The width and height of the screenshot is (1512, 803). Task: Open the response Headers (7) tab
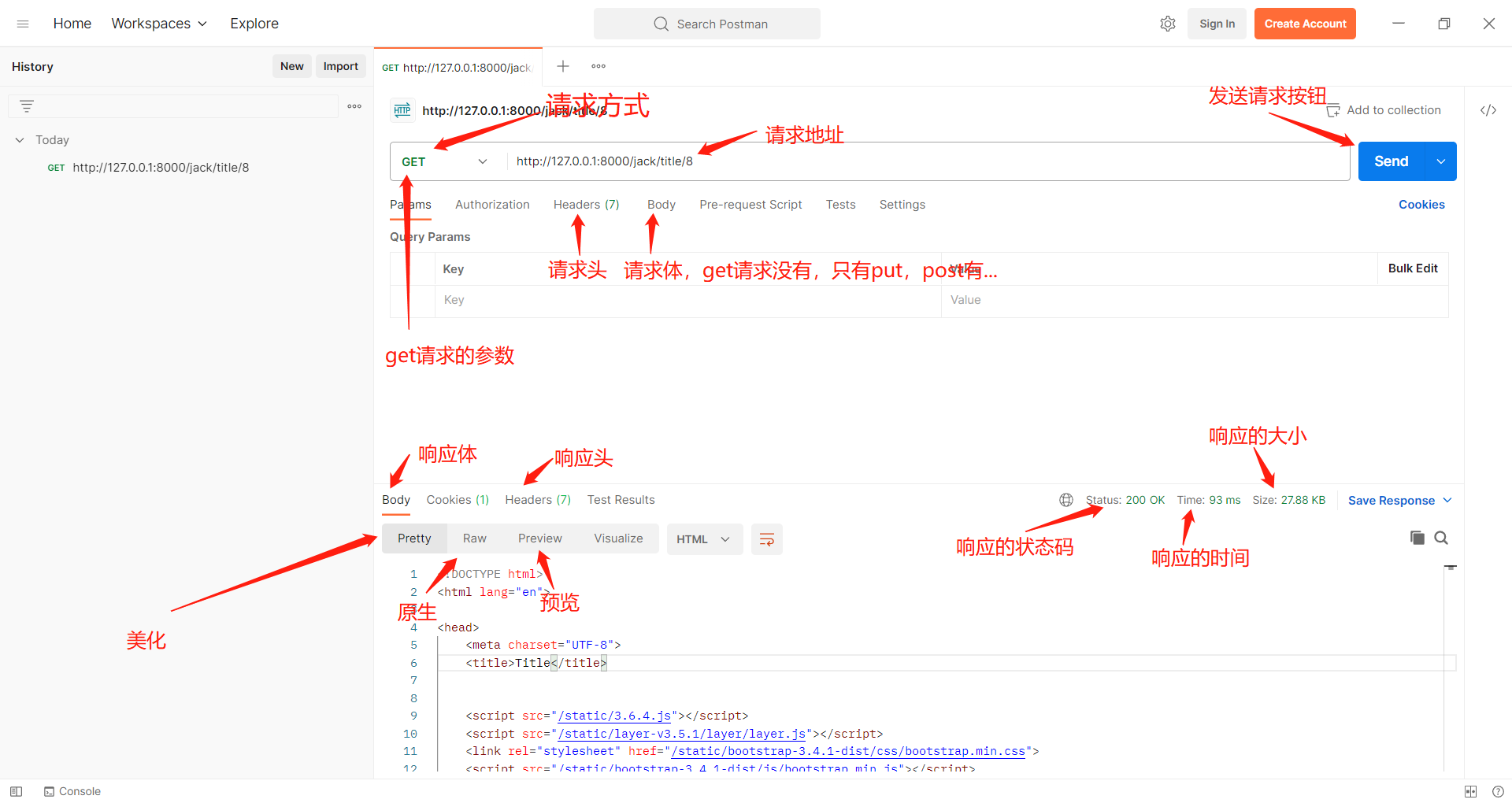pos(538,500)
